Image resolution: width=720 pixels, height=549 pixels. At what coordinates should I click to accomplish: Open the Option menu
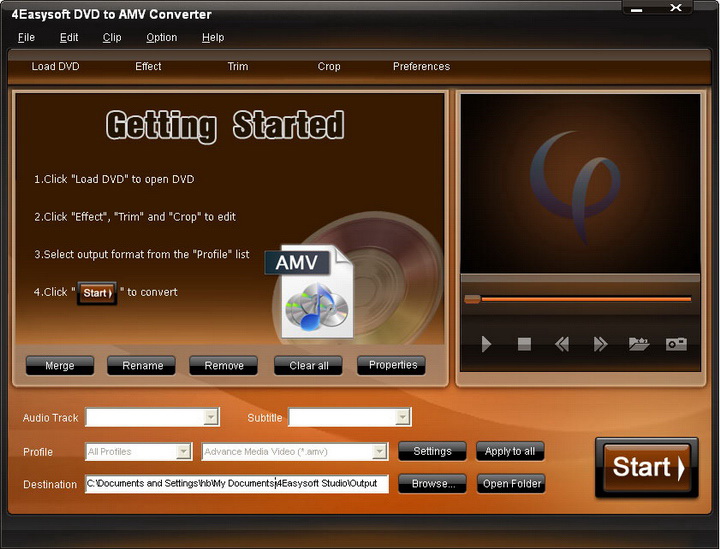[162, 38]
